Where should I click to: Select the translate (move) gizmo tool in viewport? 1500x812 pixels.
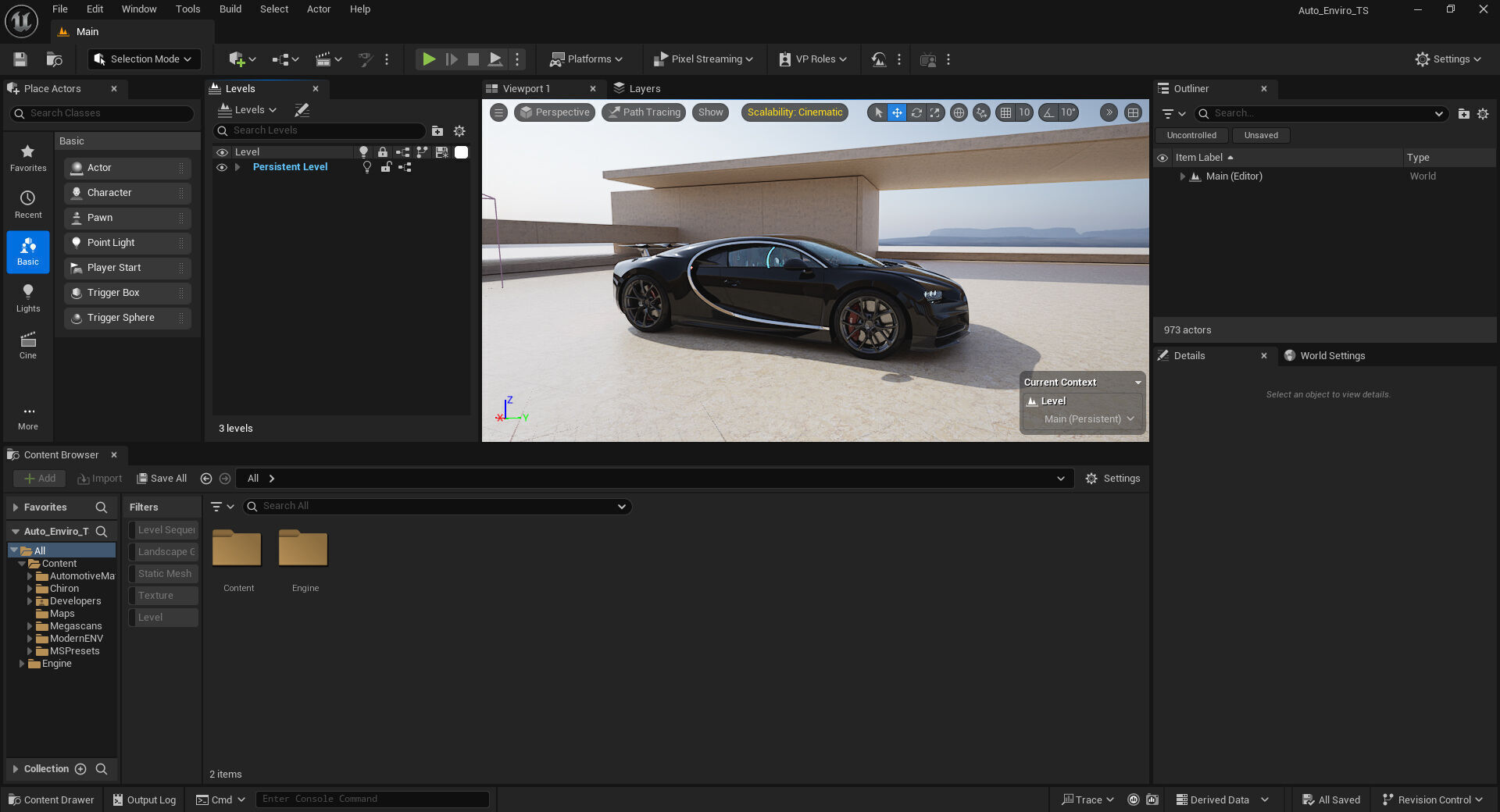point(897,112)
